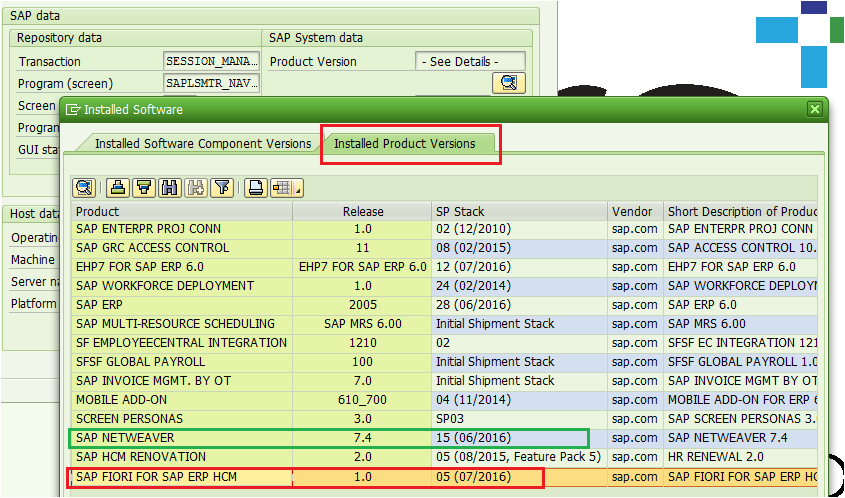Click SP Stack 15 (06/2016) cell
845x498 pixels.
pos(520,438)
